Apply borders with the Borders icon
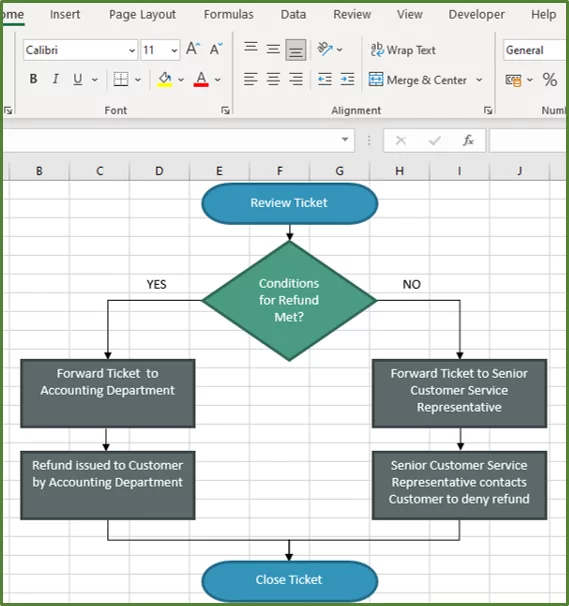 [121, 79]
